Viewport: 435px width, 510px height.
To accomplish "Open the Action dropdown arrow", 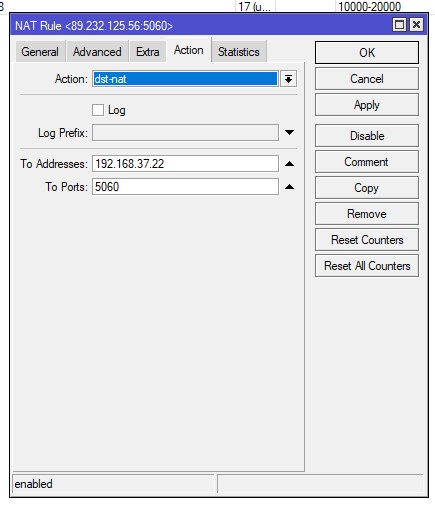I will 288,79.
